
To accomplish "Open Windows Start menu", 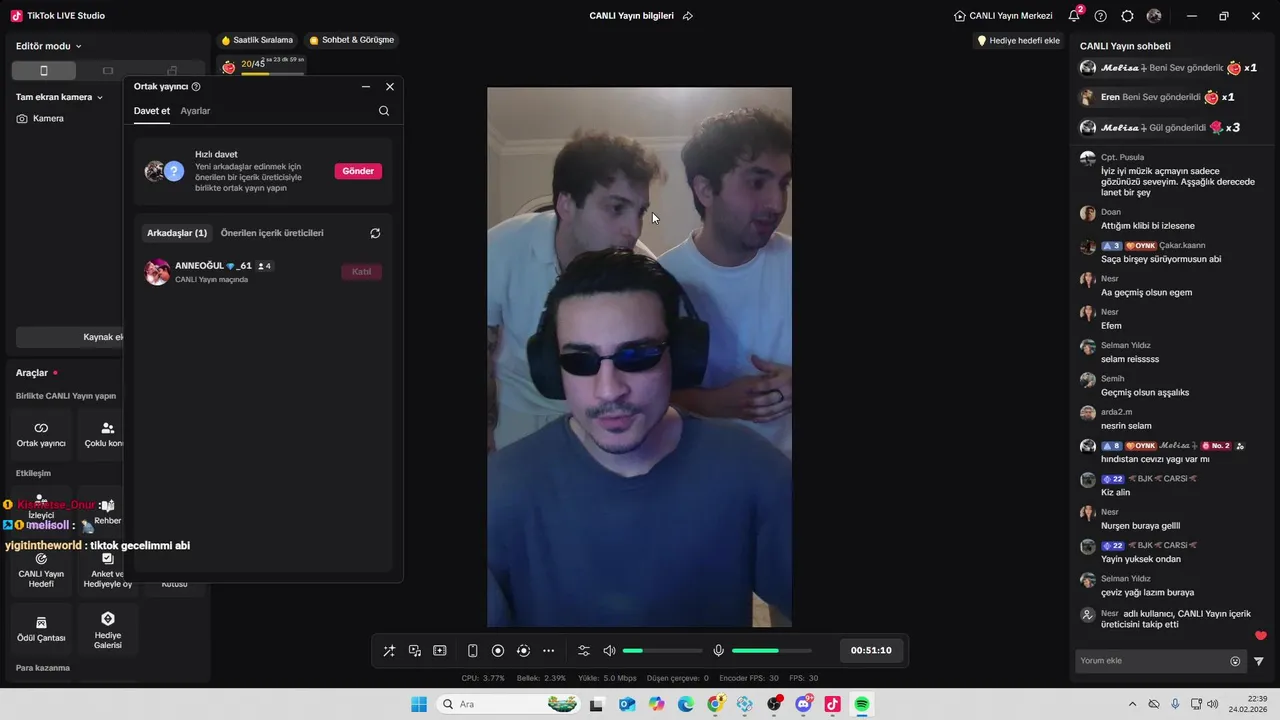I will [x=419, y=704].
